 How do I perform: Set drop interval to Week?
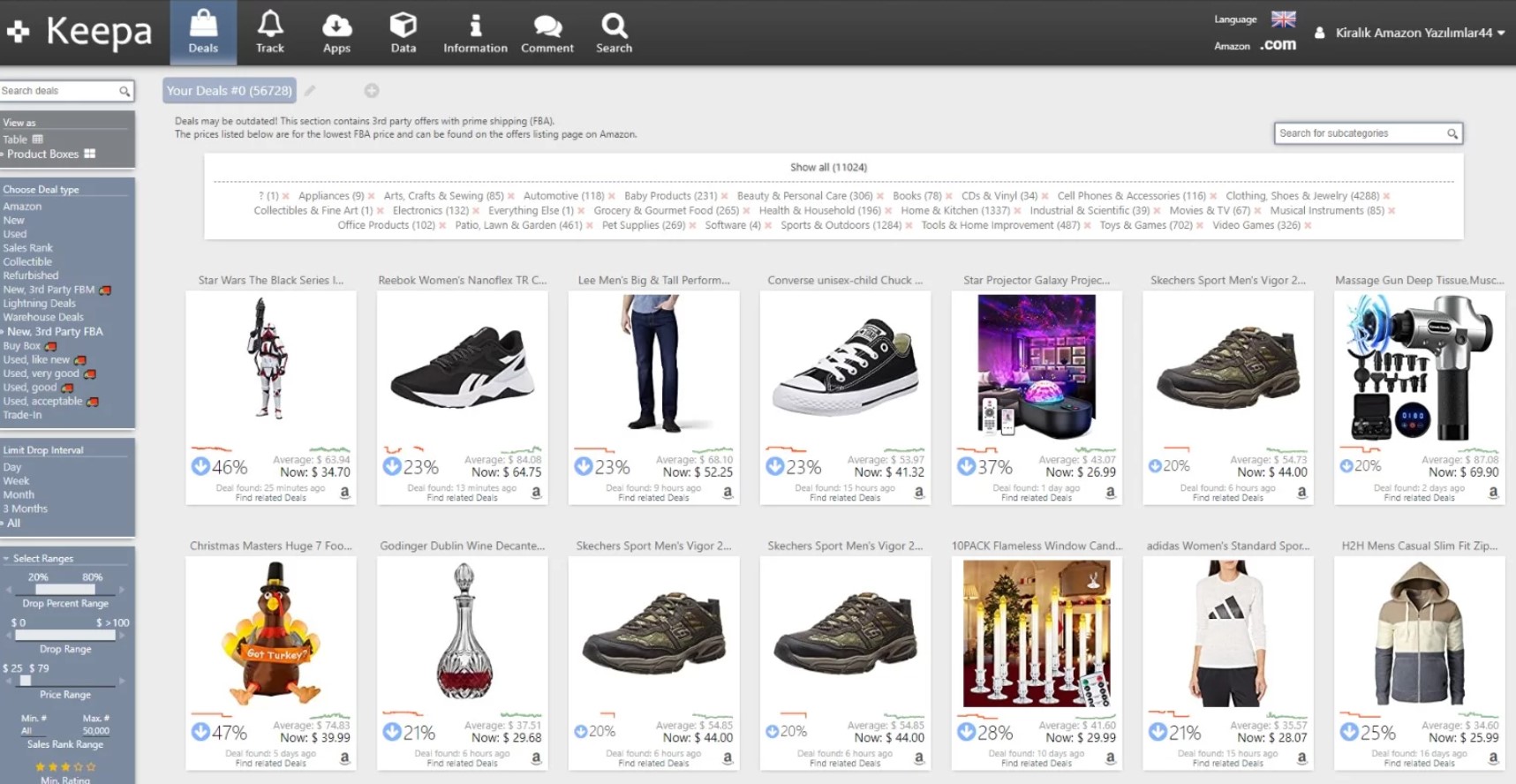pos(16,481)
